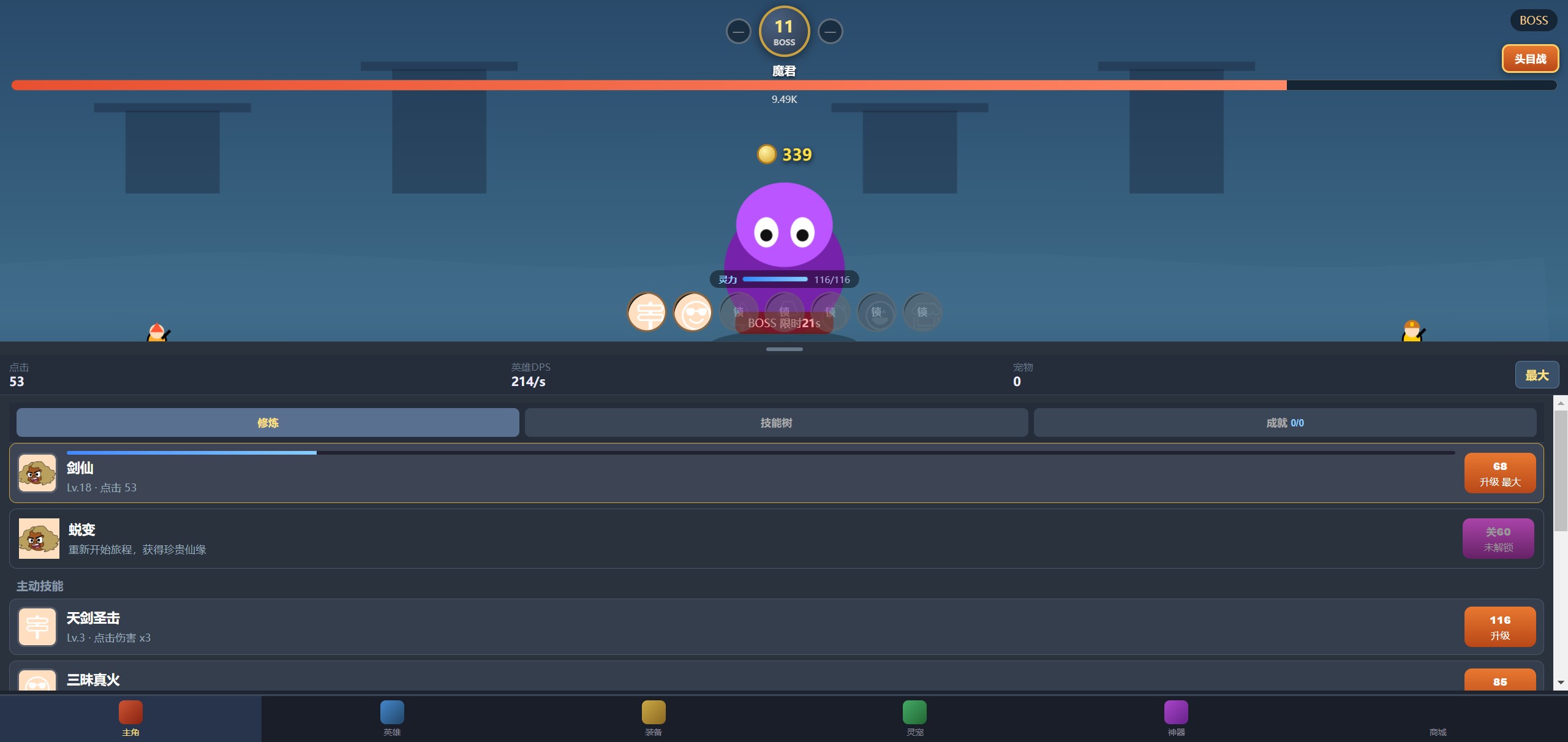The height and width of the screenshot is (742, 1568).
Task: Click the 天剑圣击 skill icon in the list
Action: click(37, 627)
